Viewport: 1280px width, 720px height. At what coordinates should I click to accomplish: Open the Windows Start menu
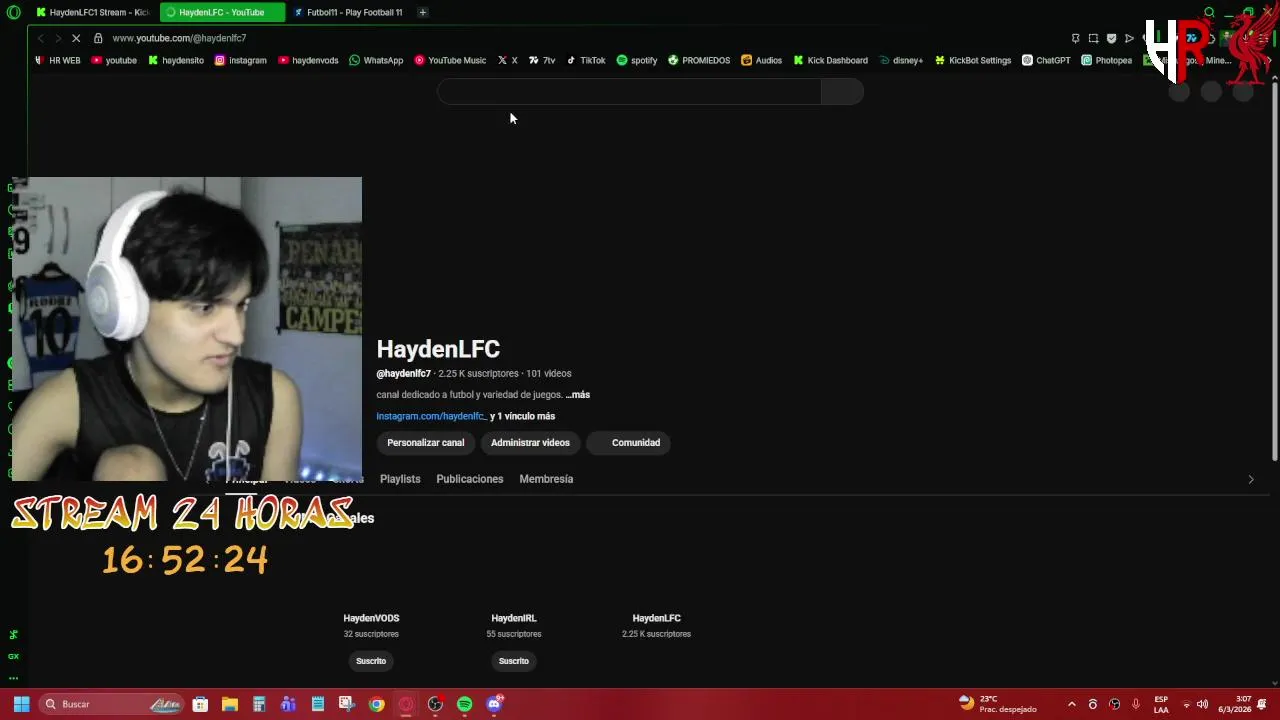tap(21, 704)
